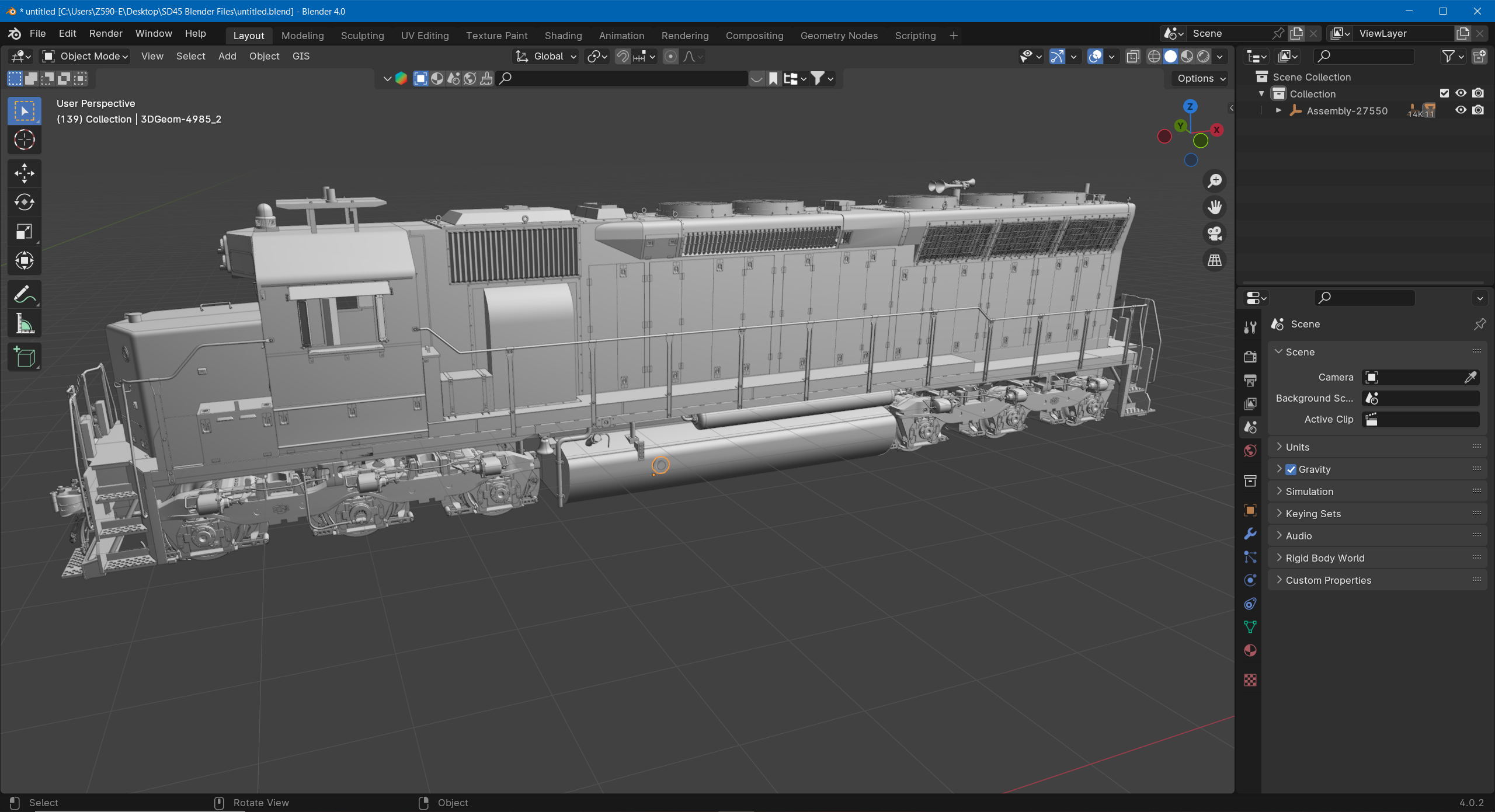The height and width of the screenshot is (812, 1495).
Task: Select the Add Cube tool
Action: pos(24,357)
